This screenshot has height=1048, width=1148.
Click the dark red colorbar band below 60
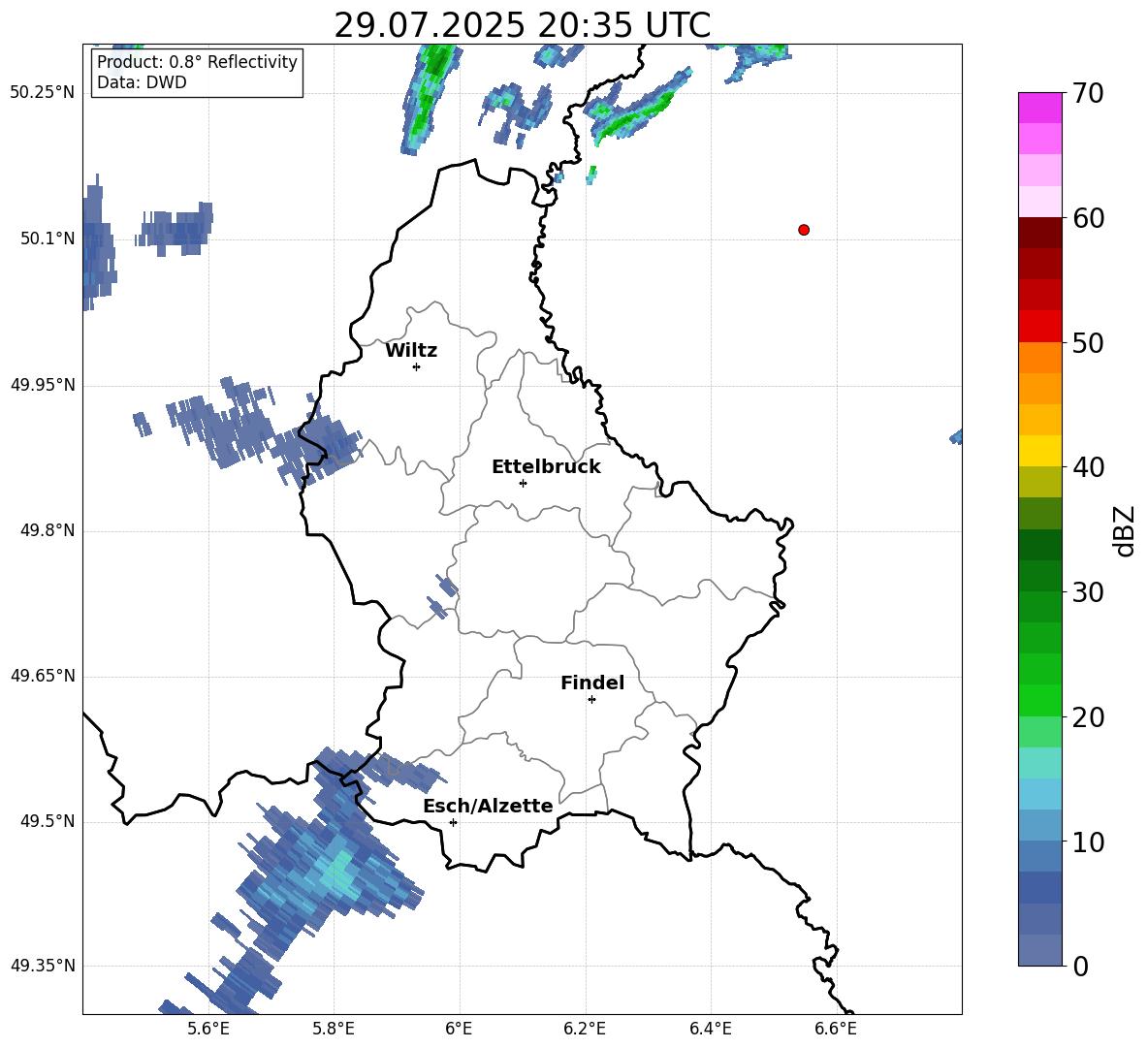[x=1039, y=233]
